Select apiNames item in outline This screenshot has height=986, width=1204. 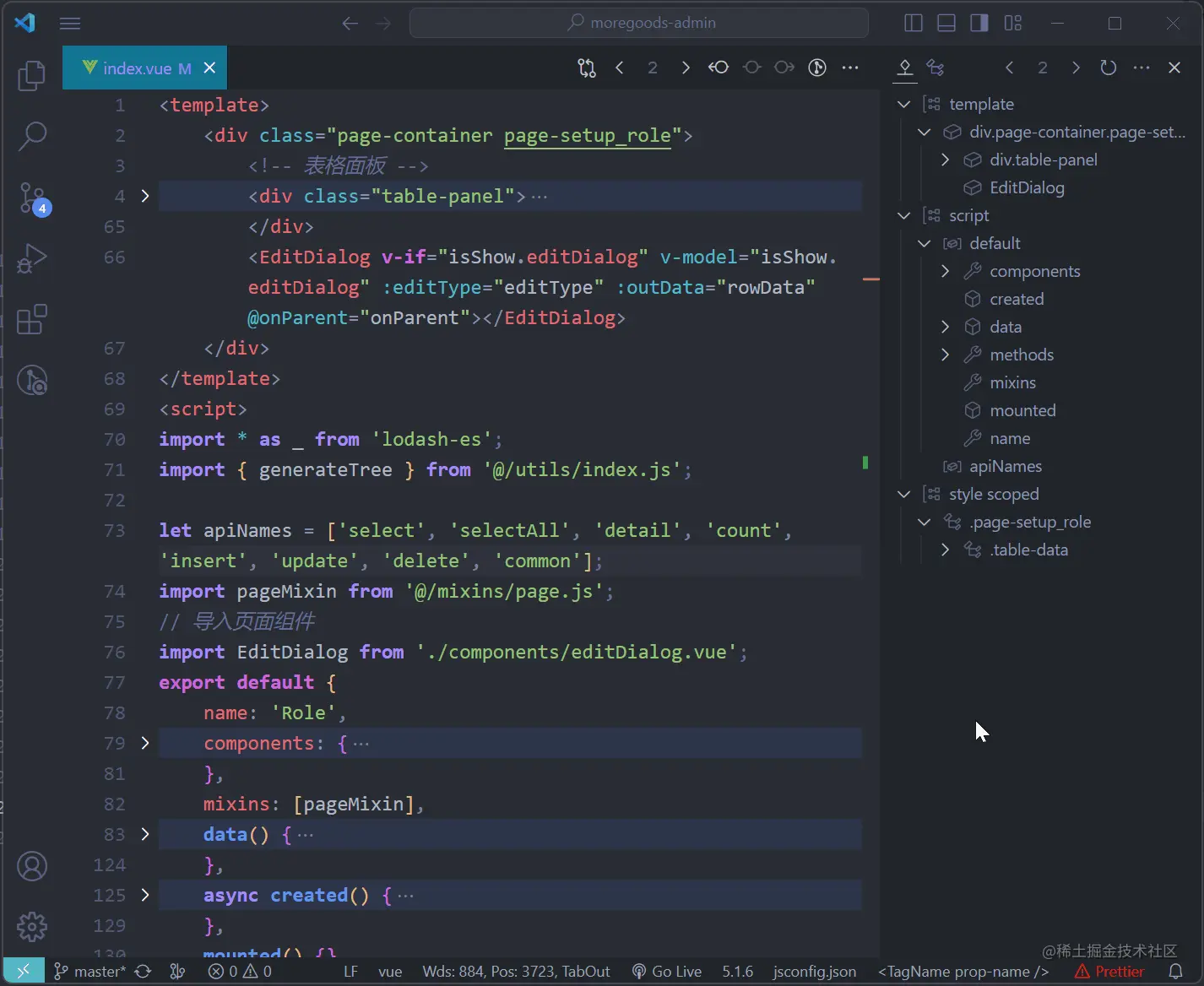click(1006, 466)
